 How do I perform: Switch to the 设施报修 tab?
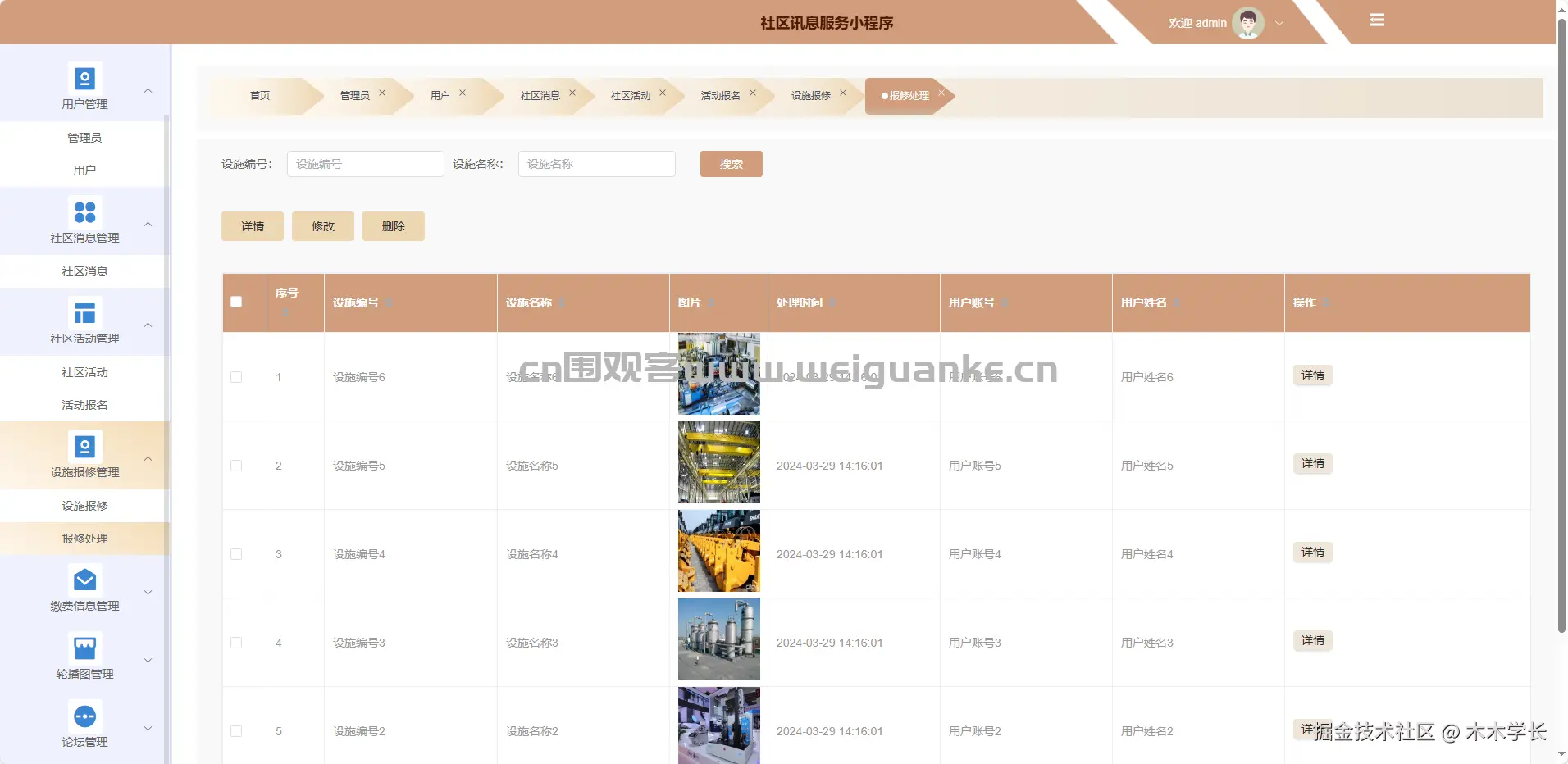click(811, 96)
